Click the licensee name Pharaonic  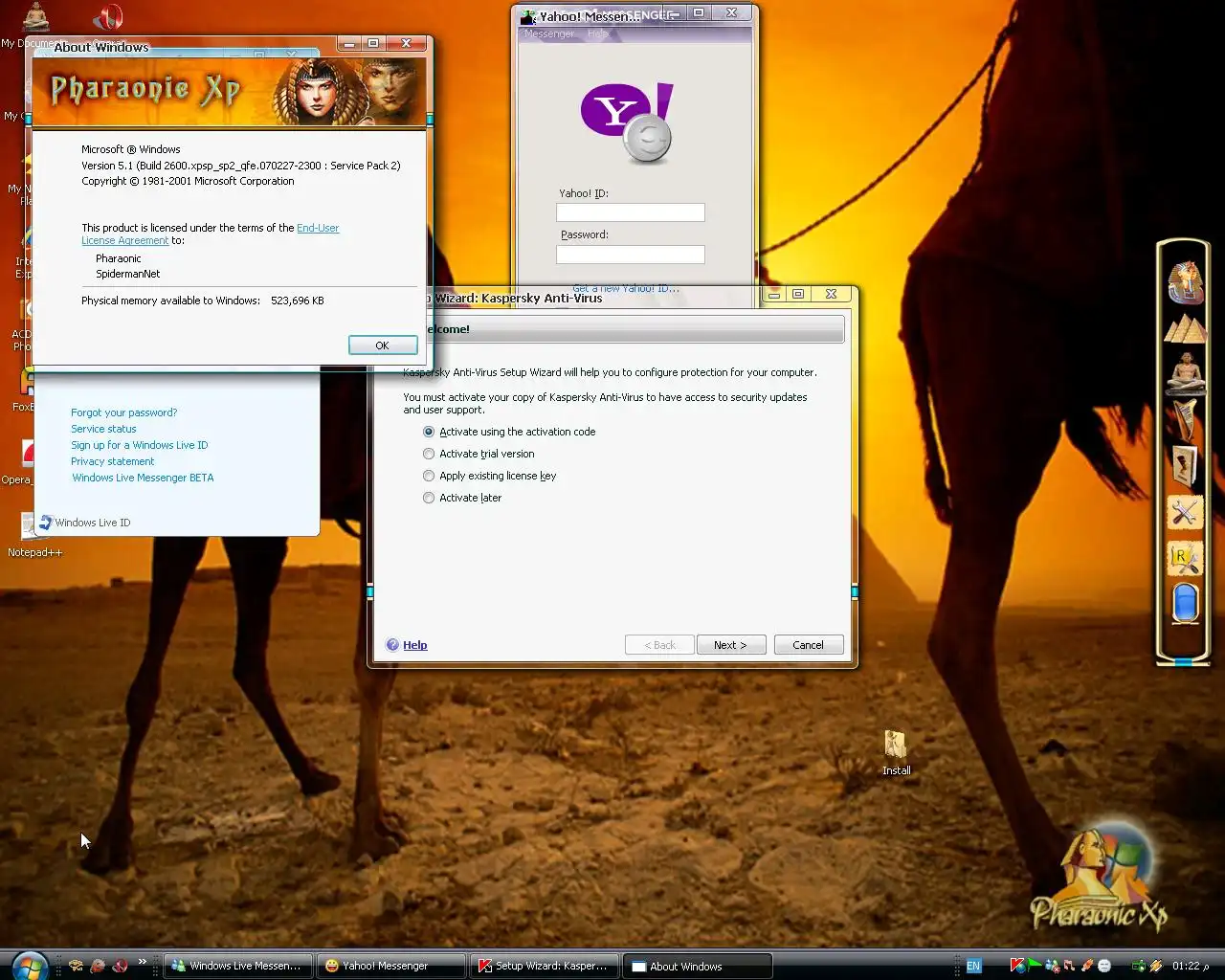pyautogui.click(x=119, y=258)
